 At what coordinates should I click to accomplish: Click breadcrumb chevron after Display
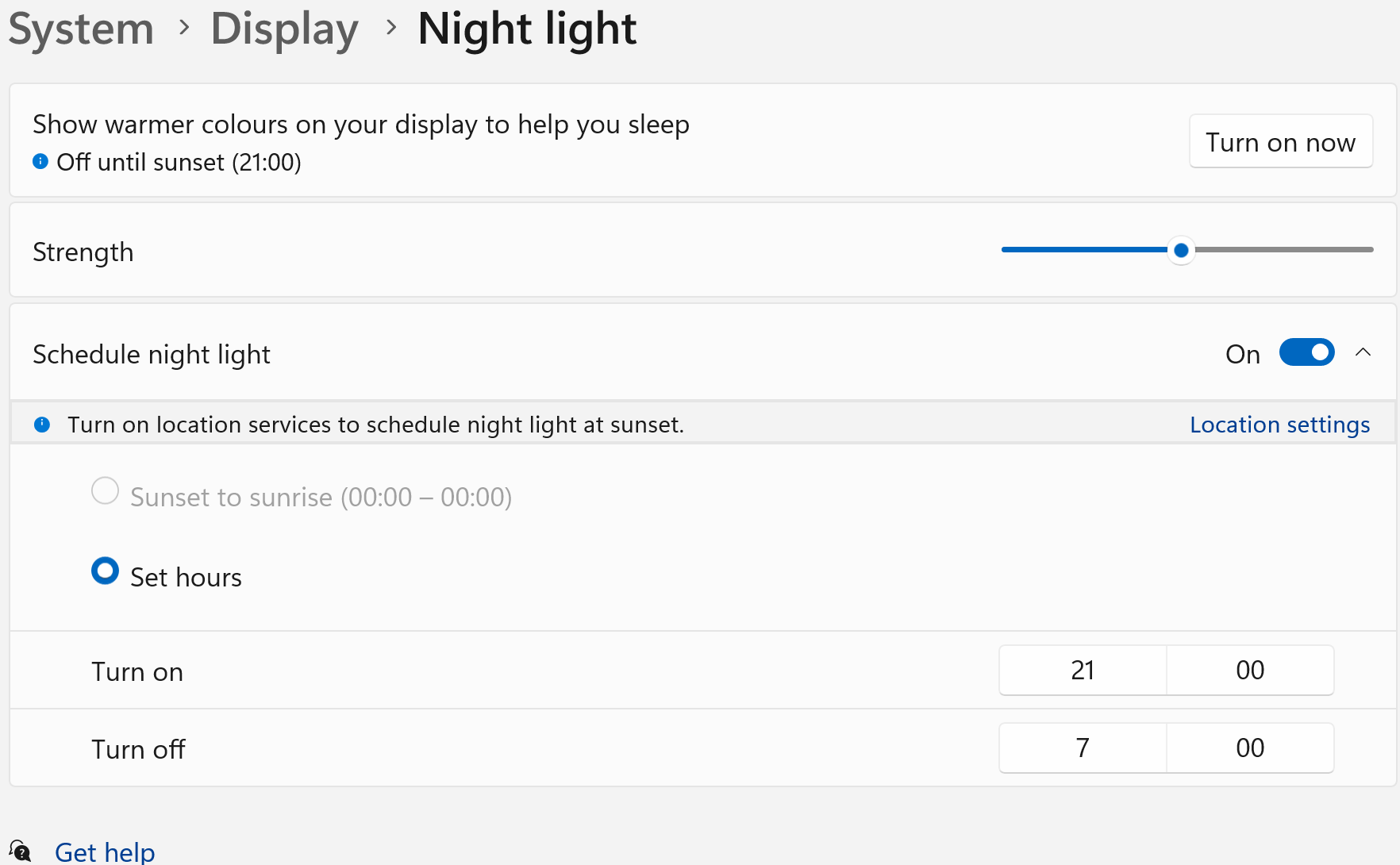pos(390,28)
